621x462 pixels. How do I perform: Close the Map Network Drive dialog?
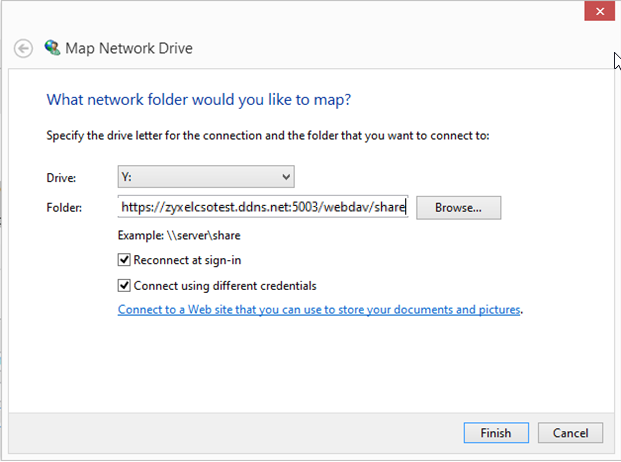tap(598, 12)
